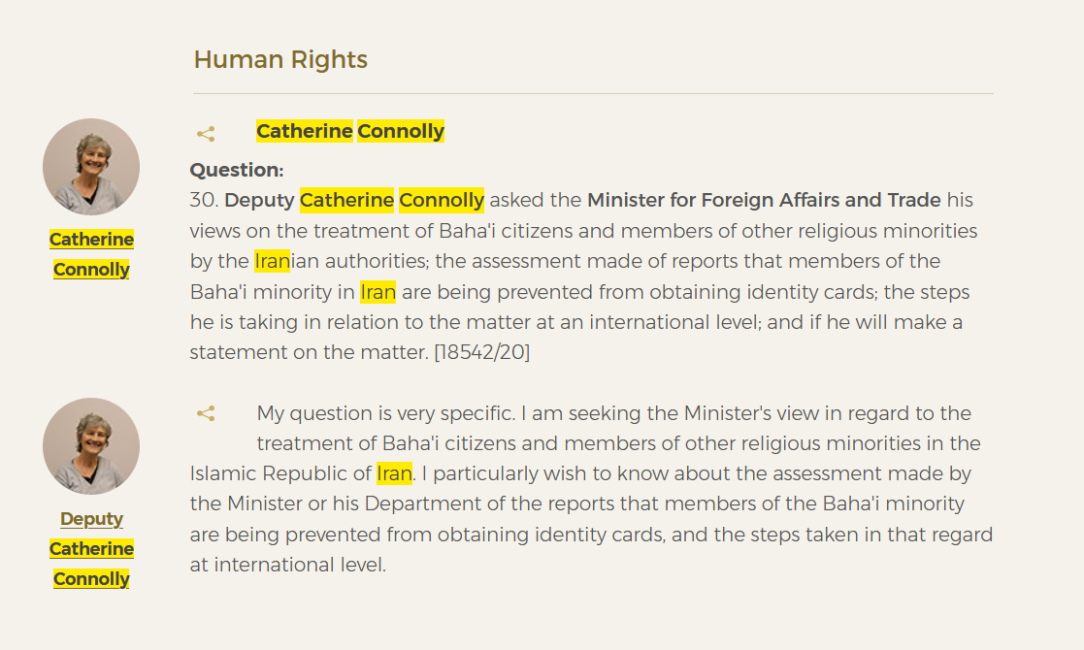Click highlighted 'Iran' after 'Baha'i minority in'
Image resolution: width=1084 pixels, height=650 pixels.
[x=378, y=292]
